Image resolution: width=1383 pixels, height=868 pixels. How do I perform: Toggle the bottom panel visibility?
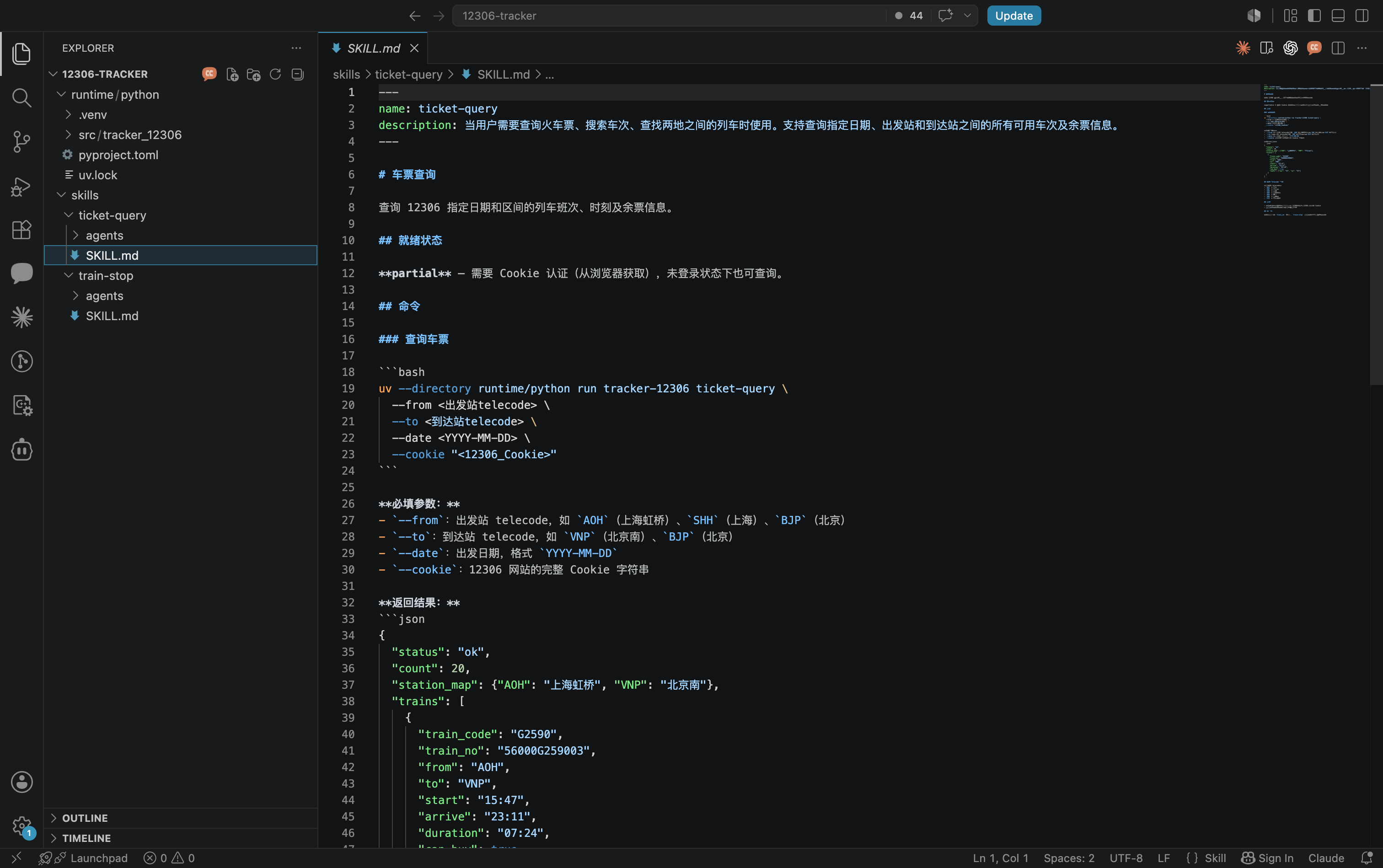coord(1338,16)
